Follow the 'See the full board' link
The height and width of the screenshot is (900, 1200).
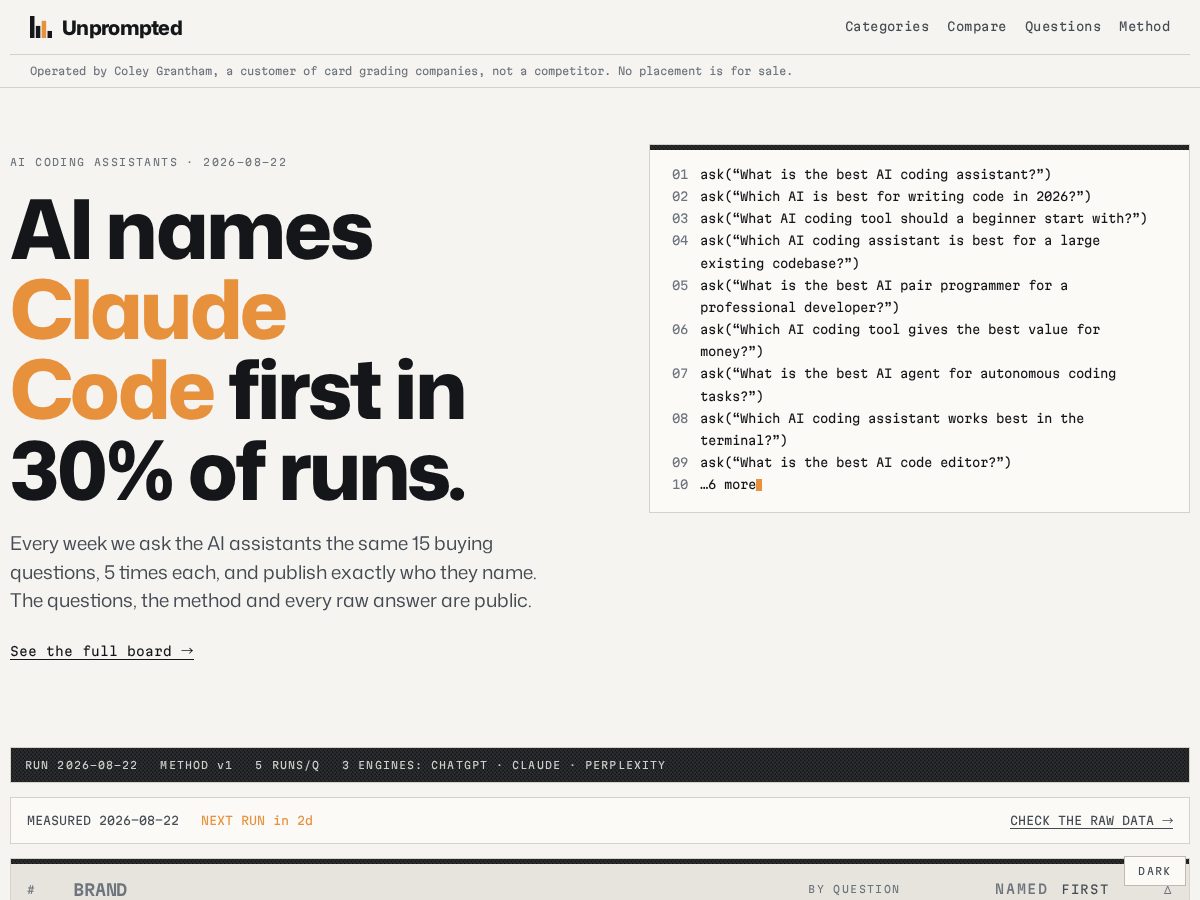click(x=102, y=651)
